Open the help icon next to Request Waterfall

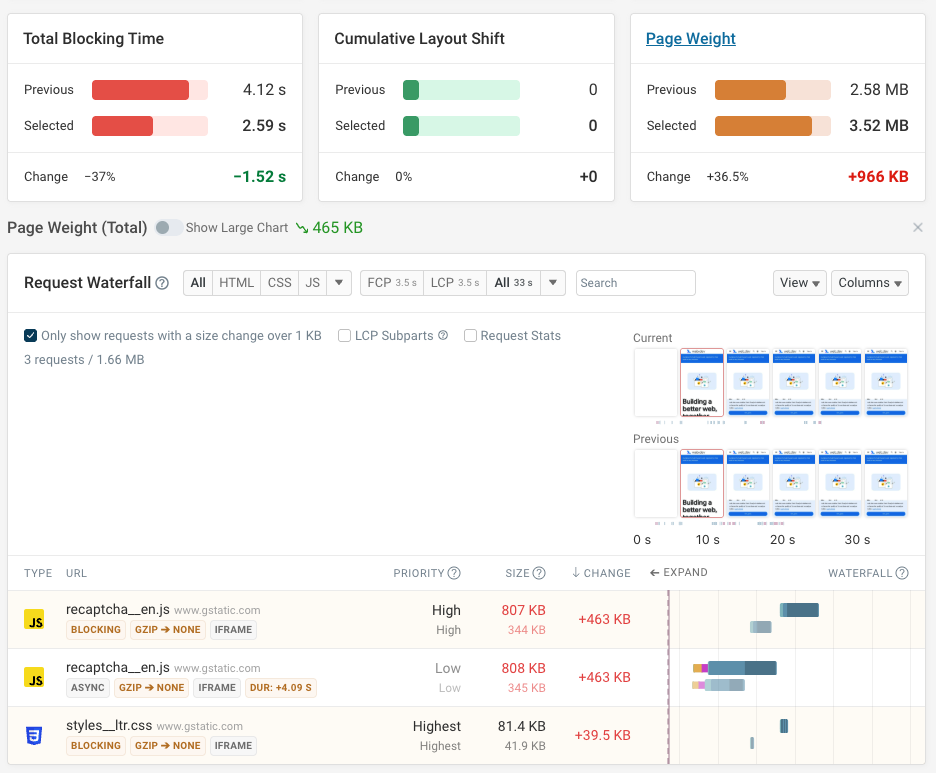(x=162, y=283)
